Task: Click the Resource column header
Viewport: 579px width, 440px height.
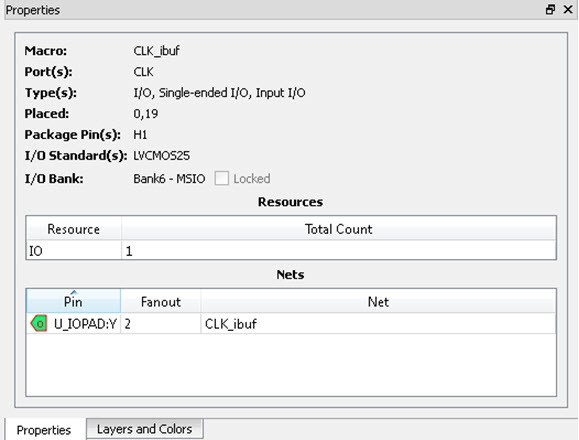Action: click(73, 229)
